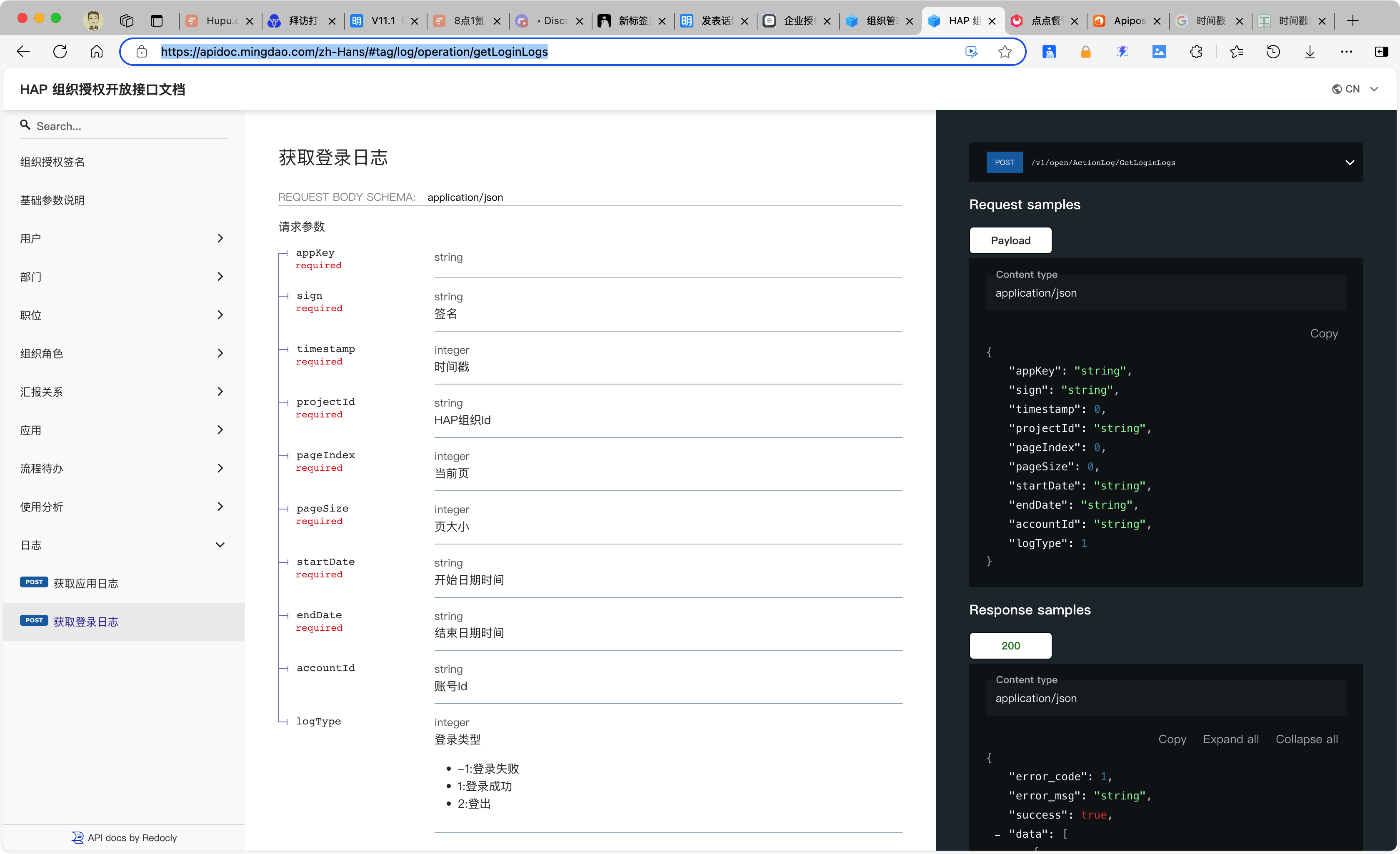Copy the request sample JSON

tap(1323, 334)
